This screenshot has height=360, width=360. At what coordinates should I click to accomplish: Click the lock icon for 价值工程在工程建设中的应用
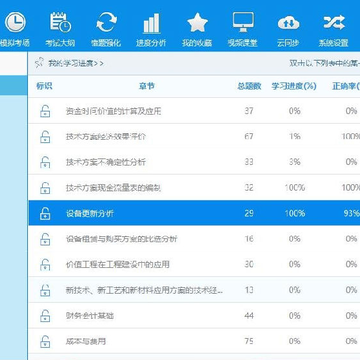[45, 265]
